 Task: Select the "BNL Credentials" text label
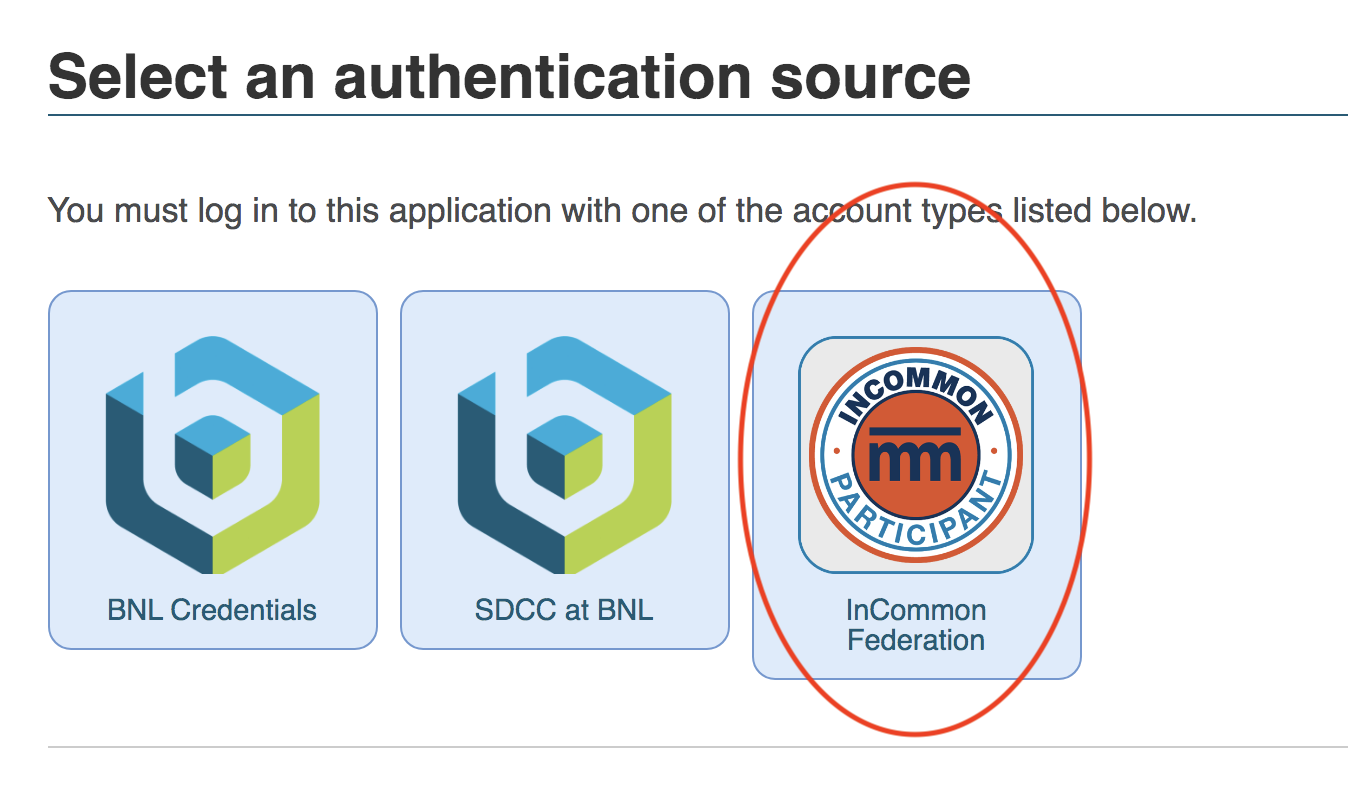point(212,610)
